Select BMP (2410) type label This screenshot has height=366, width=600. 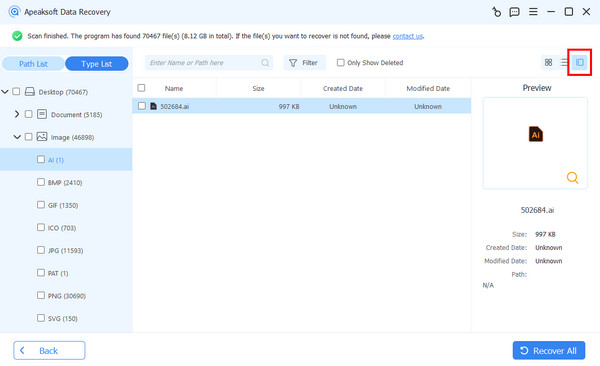tap(65, 183)
